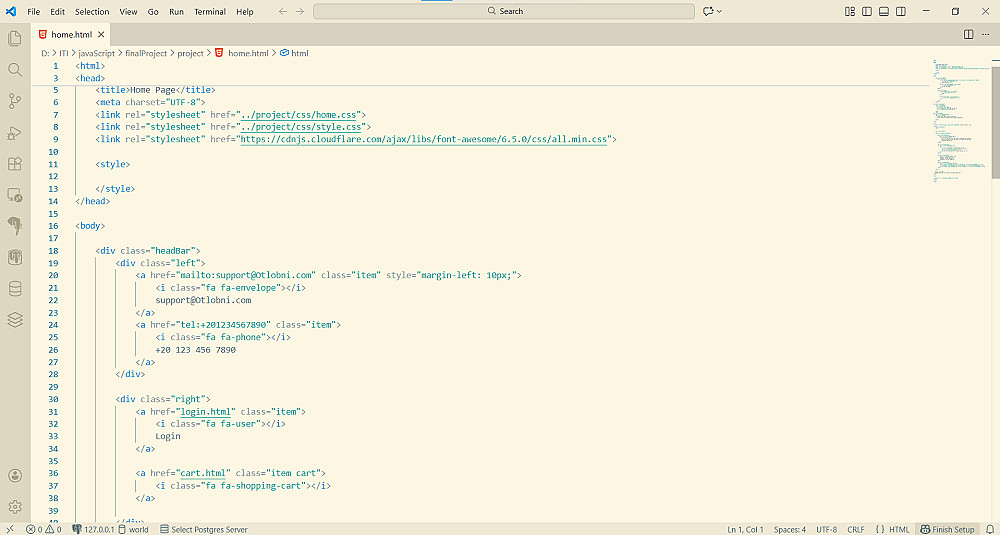Open the File menu
This screenshot has height=535, width=1000.
coord(34,11)
